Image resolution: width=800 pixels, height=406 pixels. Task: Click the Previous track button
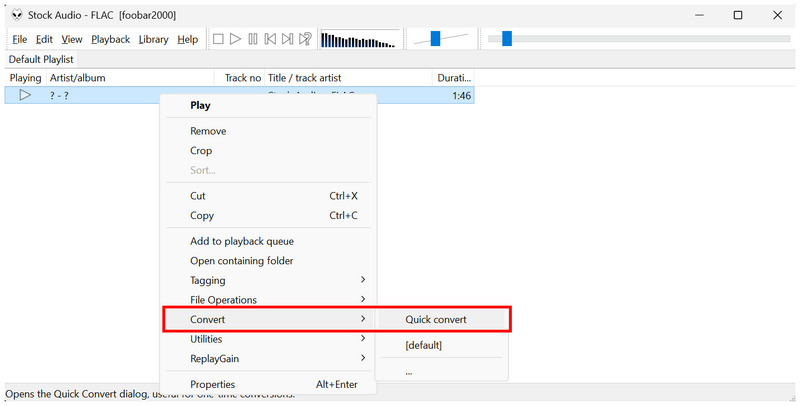pyautogui.click(x=270, y=39)
